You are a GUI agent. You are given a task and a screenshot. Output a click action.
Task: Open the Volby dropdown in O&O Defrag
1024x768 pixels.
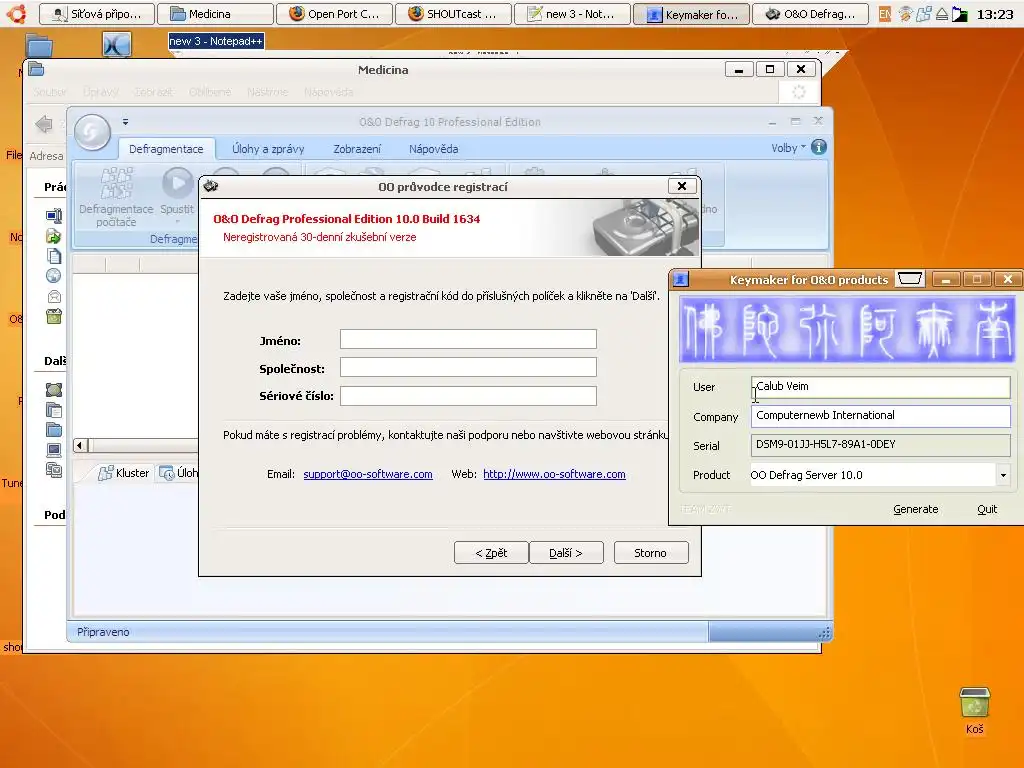(788, 148)
